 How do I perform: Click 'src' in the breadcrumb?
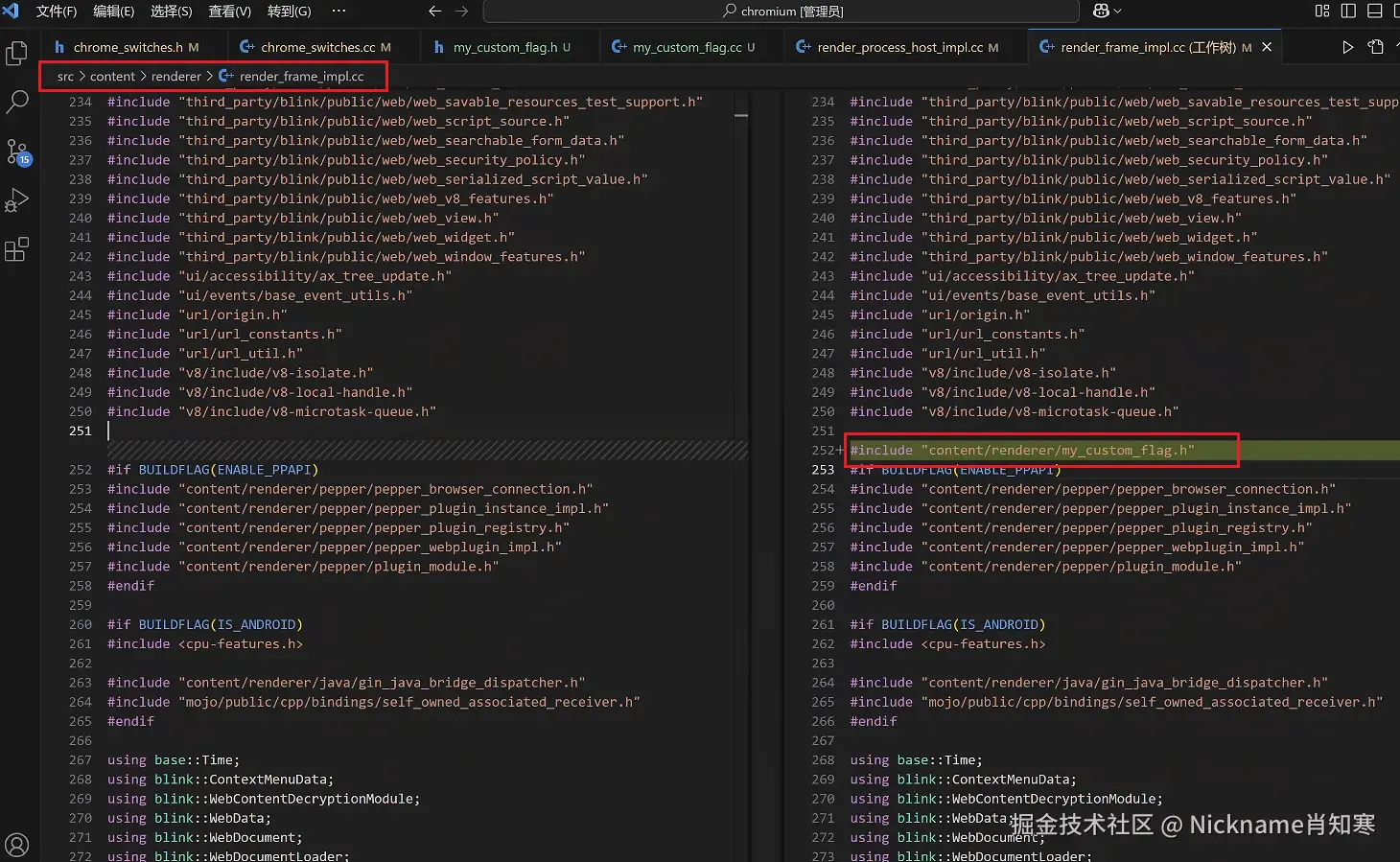tap(65, 77)
